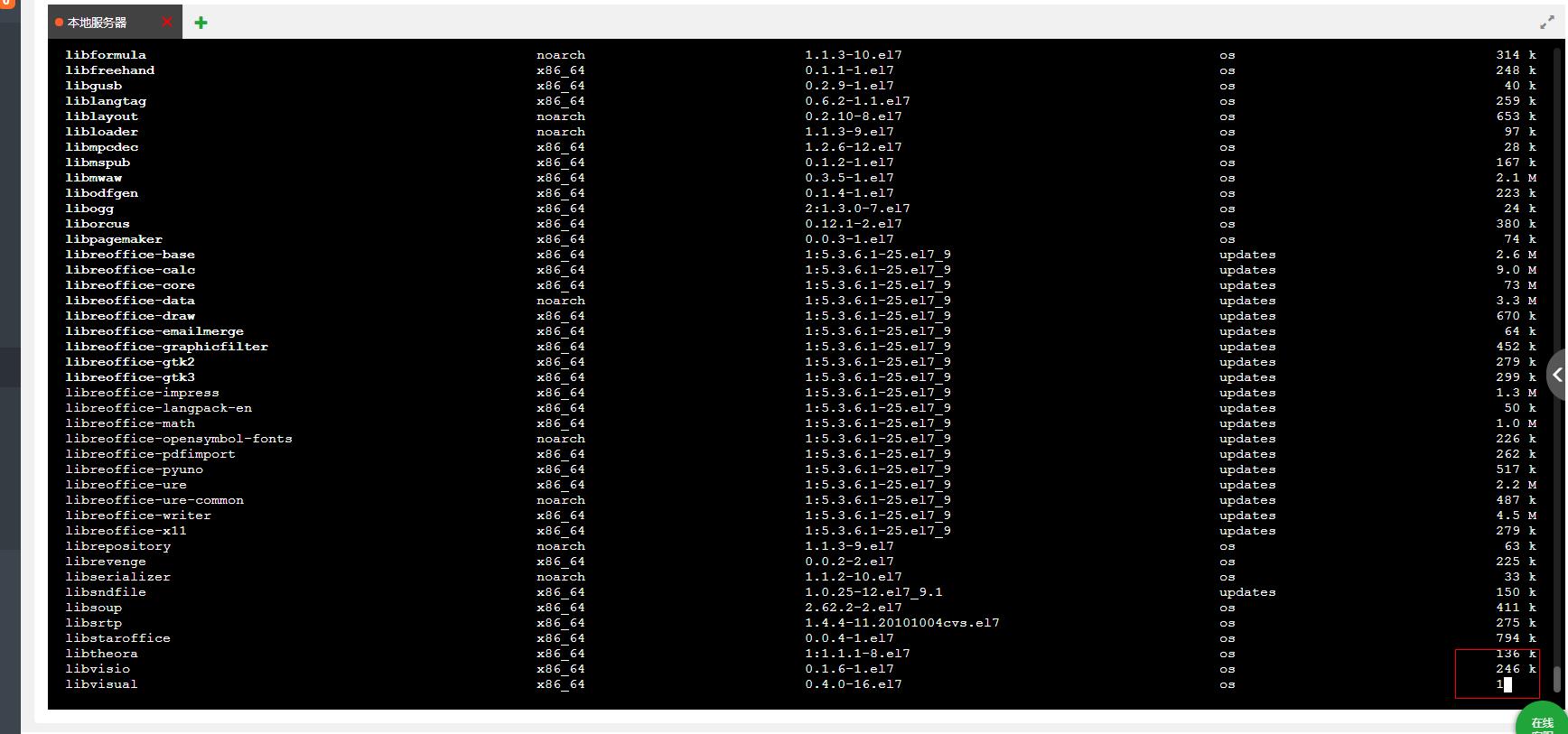This screenshot has height=734, width=1568.
Task: Click the libformula package name in terminal
Action: click(x=106, y=55)
